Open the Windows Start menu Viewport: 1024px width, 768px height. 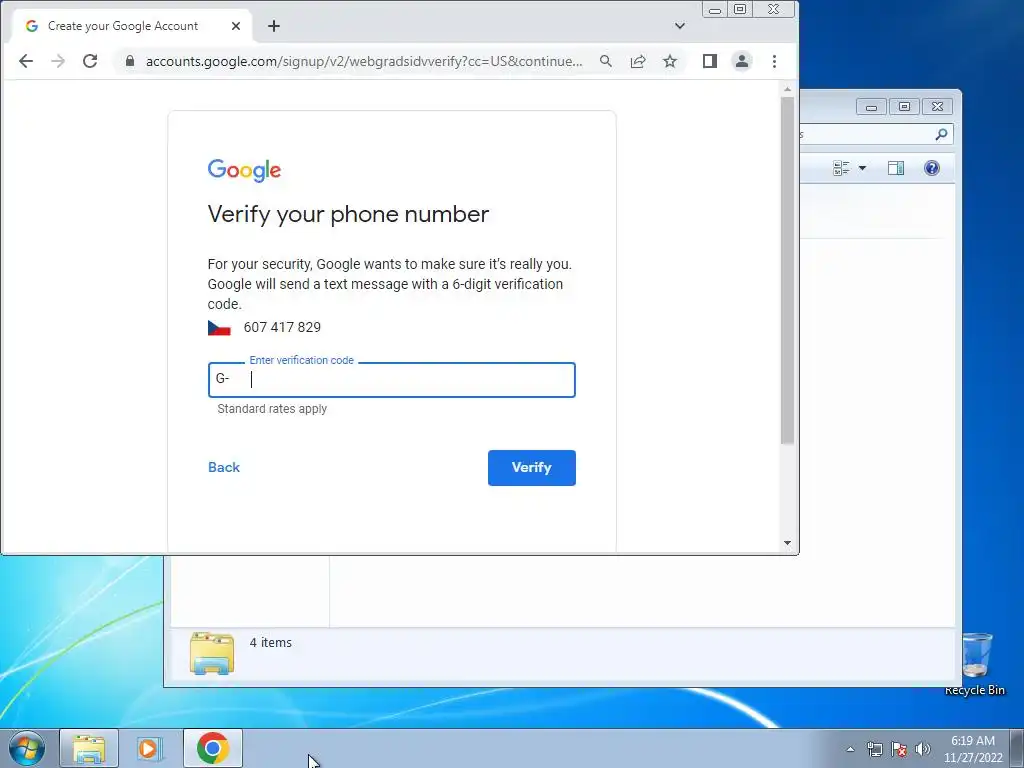click(26, 748)
